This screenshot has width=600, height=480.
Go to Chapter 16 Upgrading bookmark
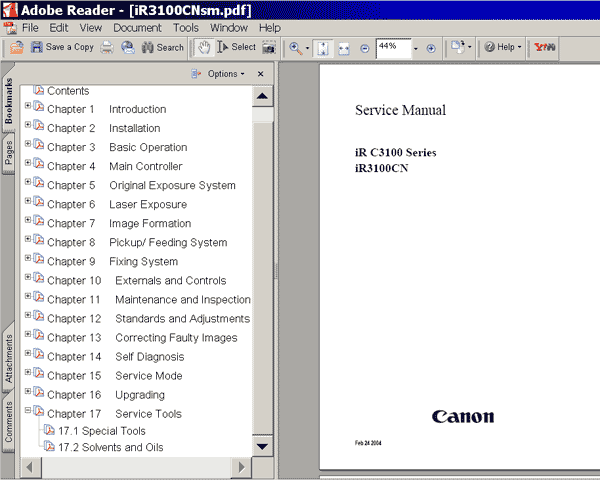point(106,395)
